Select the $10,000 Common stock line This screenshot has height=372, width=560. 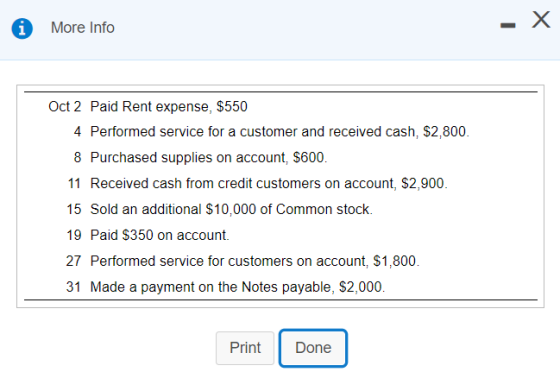tap(231, 209)
